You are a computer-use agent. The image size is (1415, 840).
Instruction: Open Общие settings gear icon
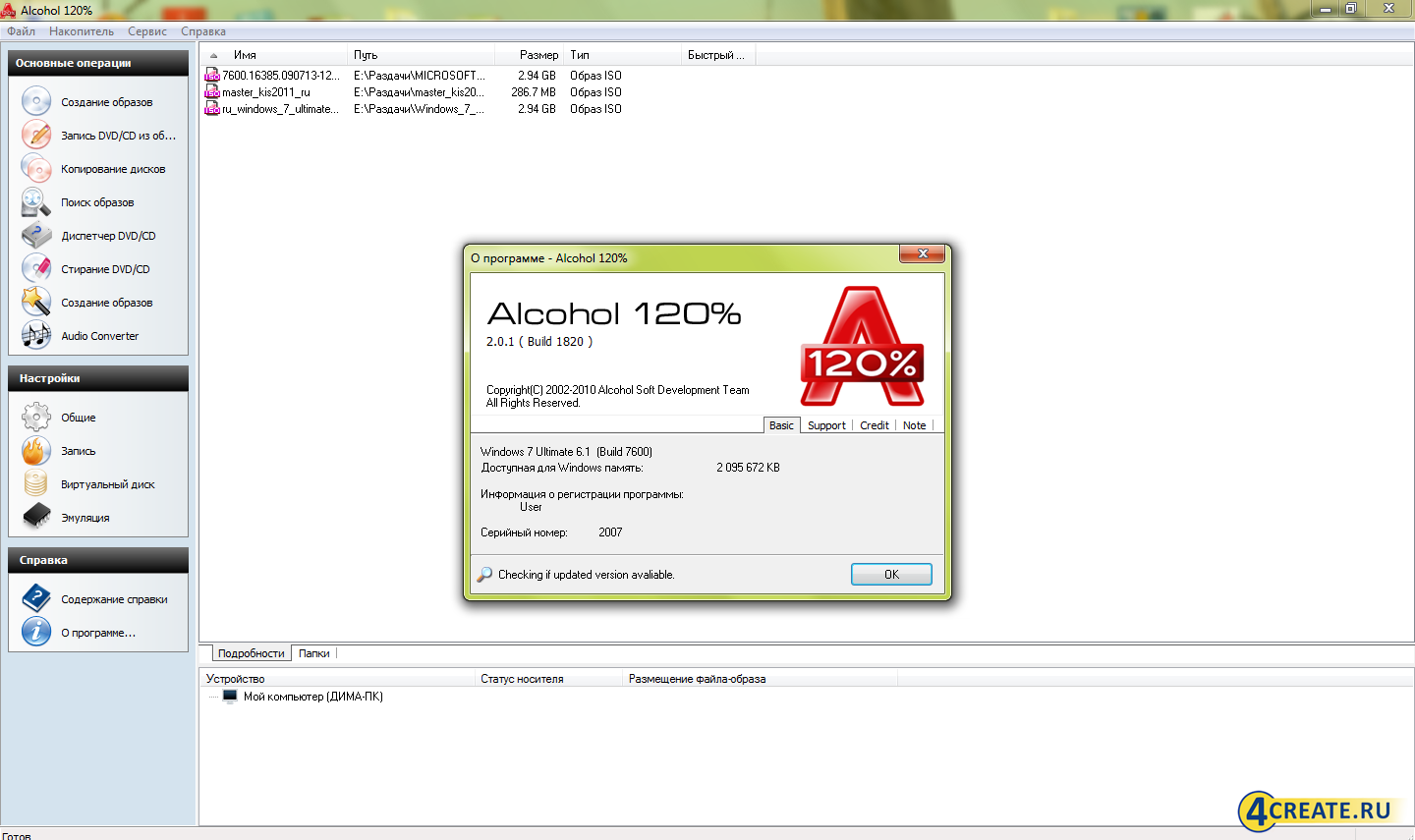click(36, 417)
